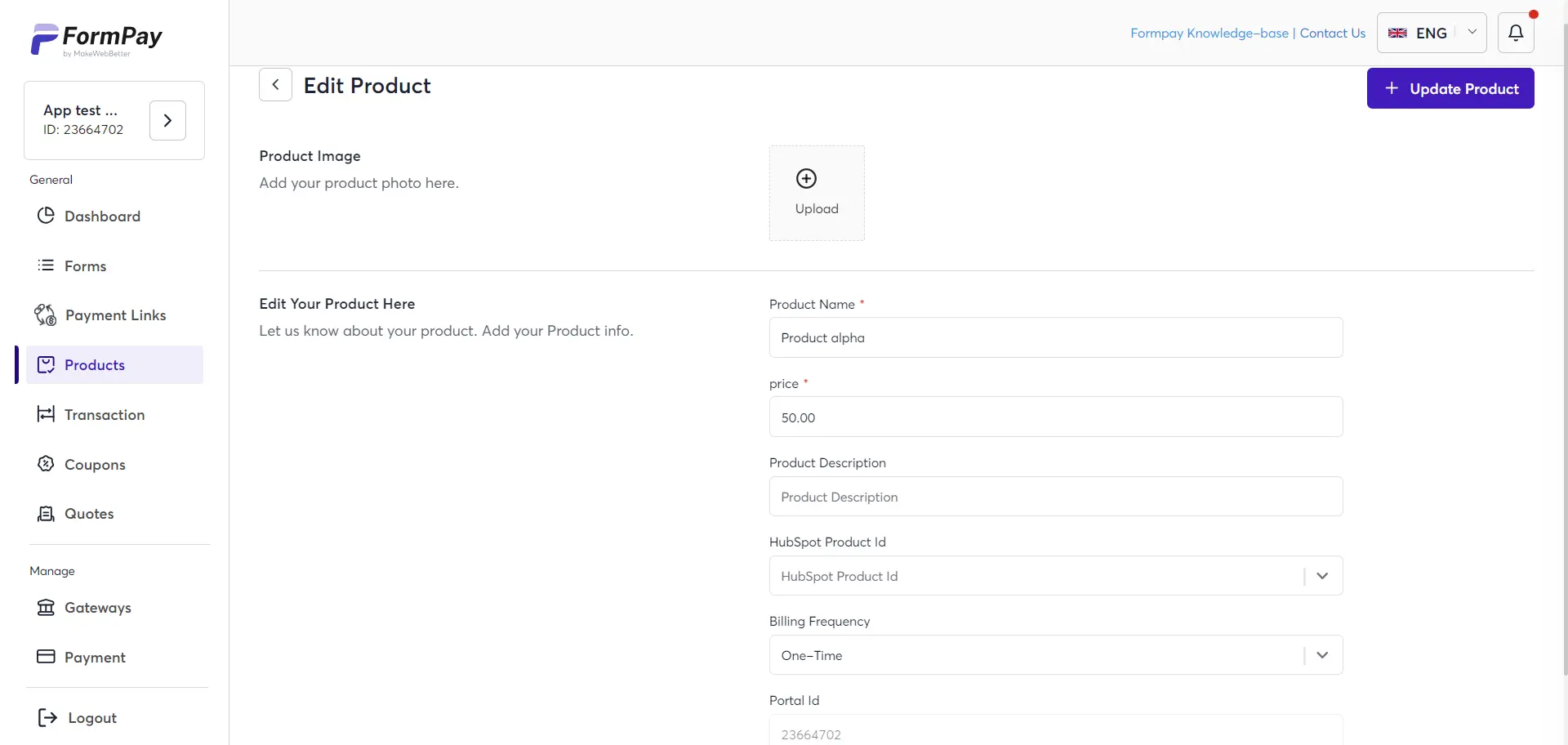Viewport: 1568px width, 745px height.
Task: Click the Upload product image area
Action: click(x=817, y=193)
